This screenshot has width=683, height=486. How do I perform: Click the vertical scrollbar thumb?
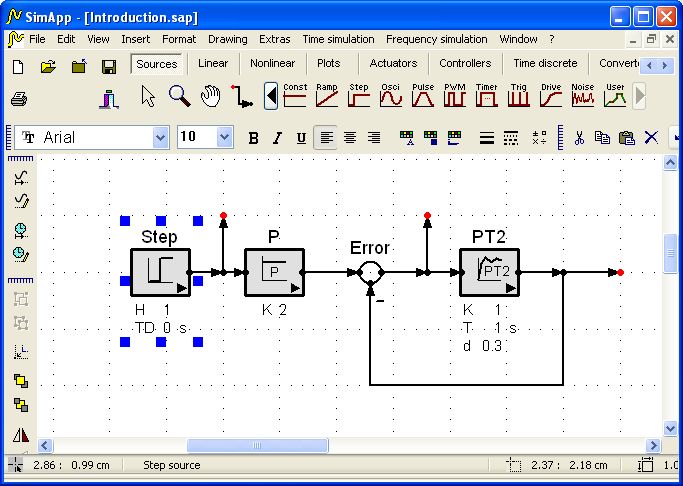(x=670, y=253)
